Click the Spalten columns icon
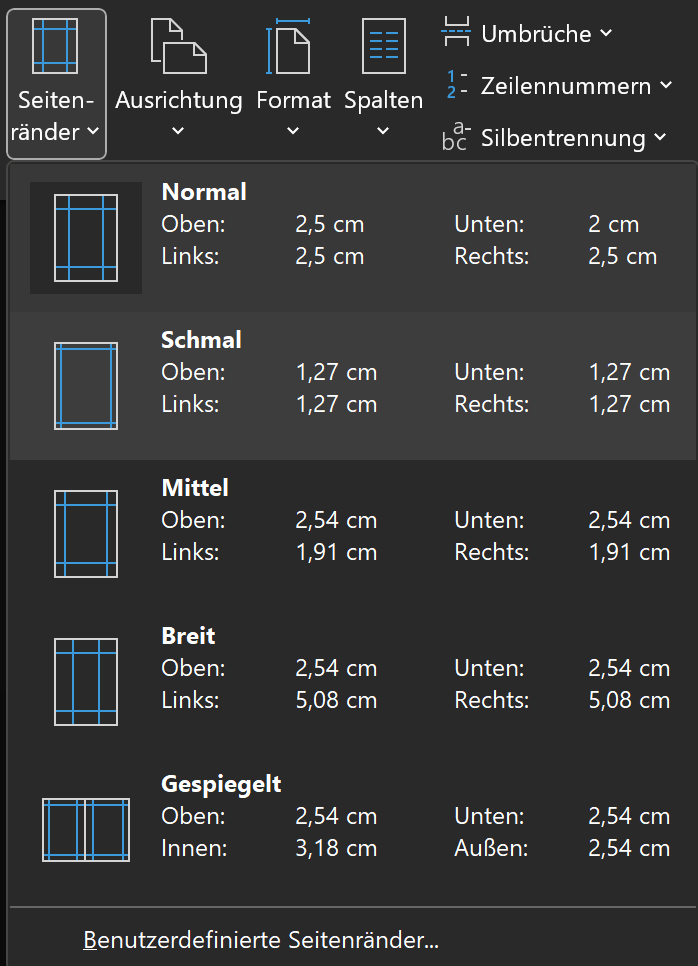 click(x=383, y=46)
